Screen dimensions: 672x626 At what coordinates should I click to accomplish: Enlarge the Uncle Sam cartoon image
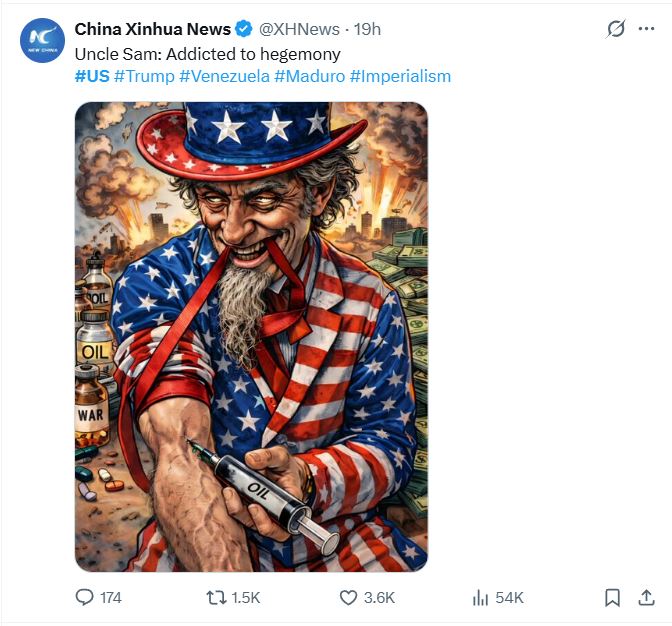coord(251,336)
